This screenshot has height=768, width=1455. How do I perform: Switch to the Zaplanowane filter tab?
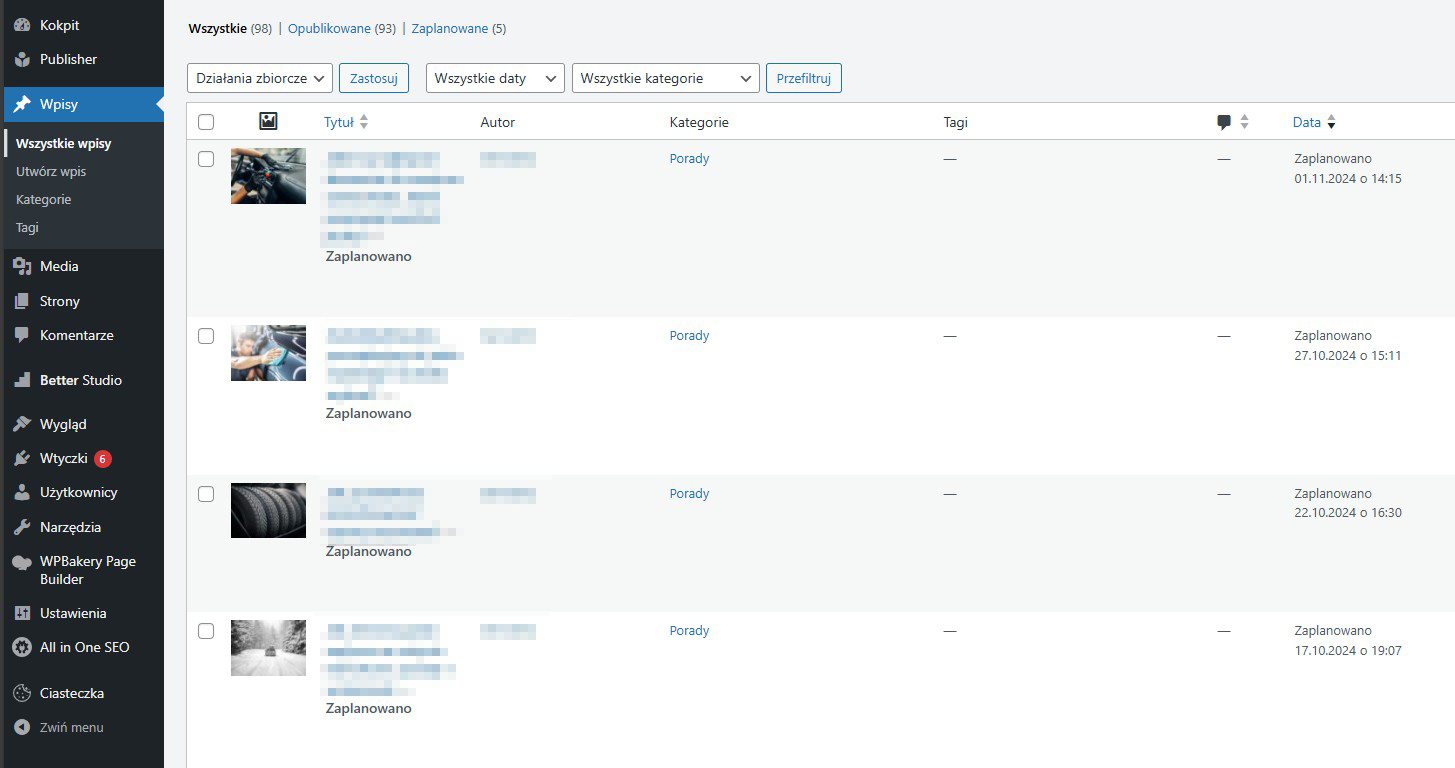point(449,29)
